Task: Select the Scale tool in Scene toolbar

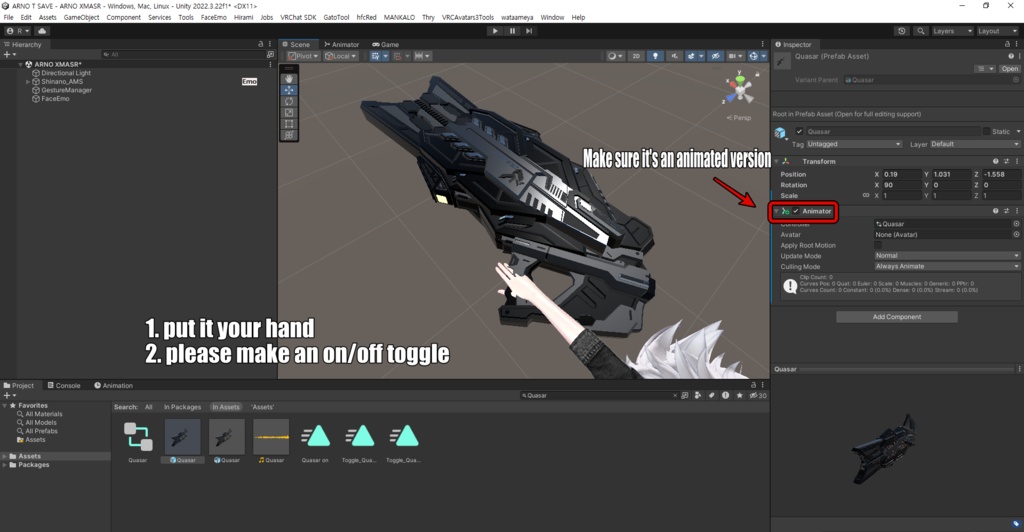Action: point(289,112)
